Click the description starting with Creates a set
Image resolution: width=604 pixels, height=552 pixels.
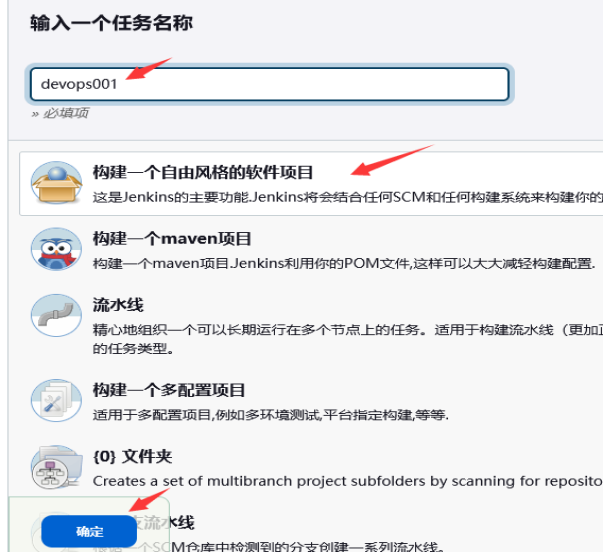pyautogui.click(x=347, y=481)
